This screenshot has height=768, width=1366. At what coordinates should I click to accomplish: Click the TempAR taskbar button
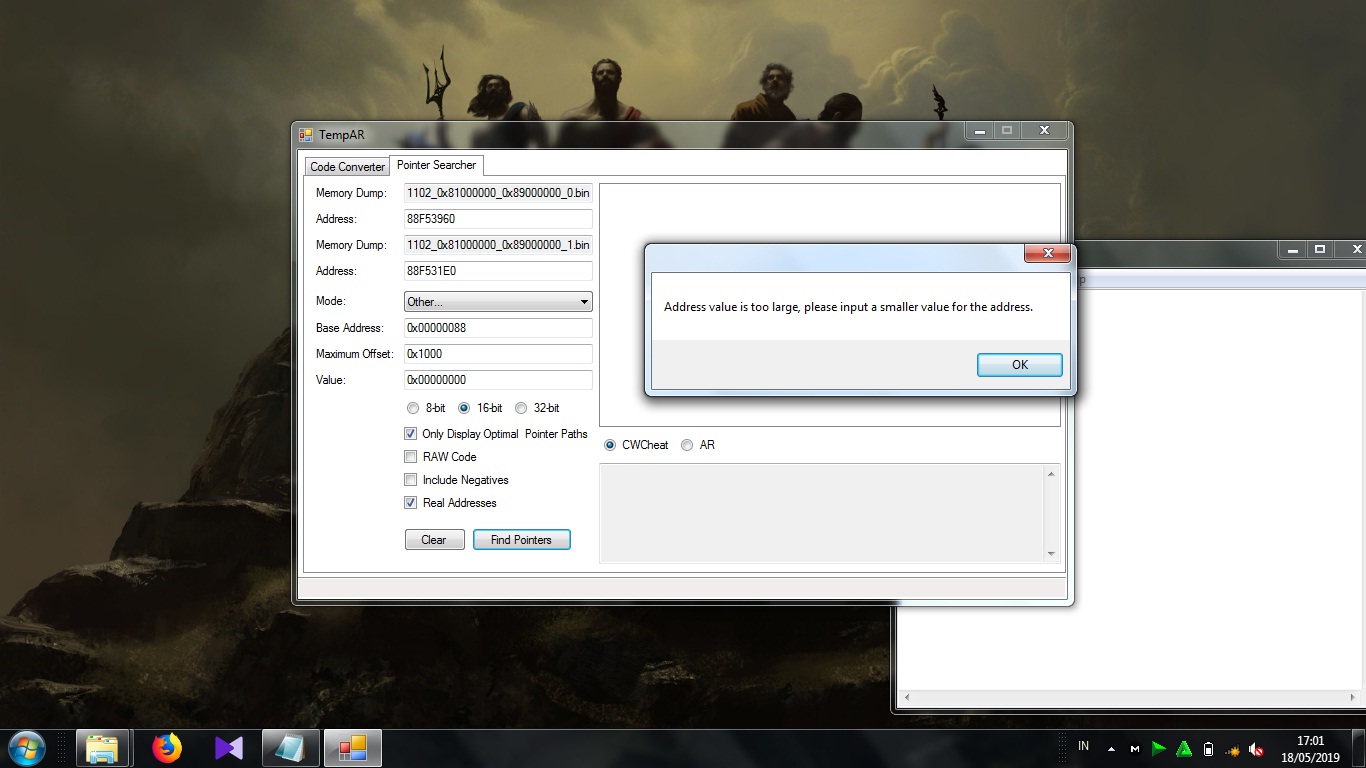click(x=353, y=748)
